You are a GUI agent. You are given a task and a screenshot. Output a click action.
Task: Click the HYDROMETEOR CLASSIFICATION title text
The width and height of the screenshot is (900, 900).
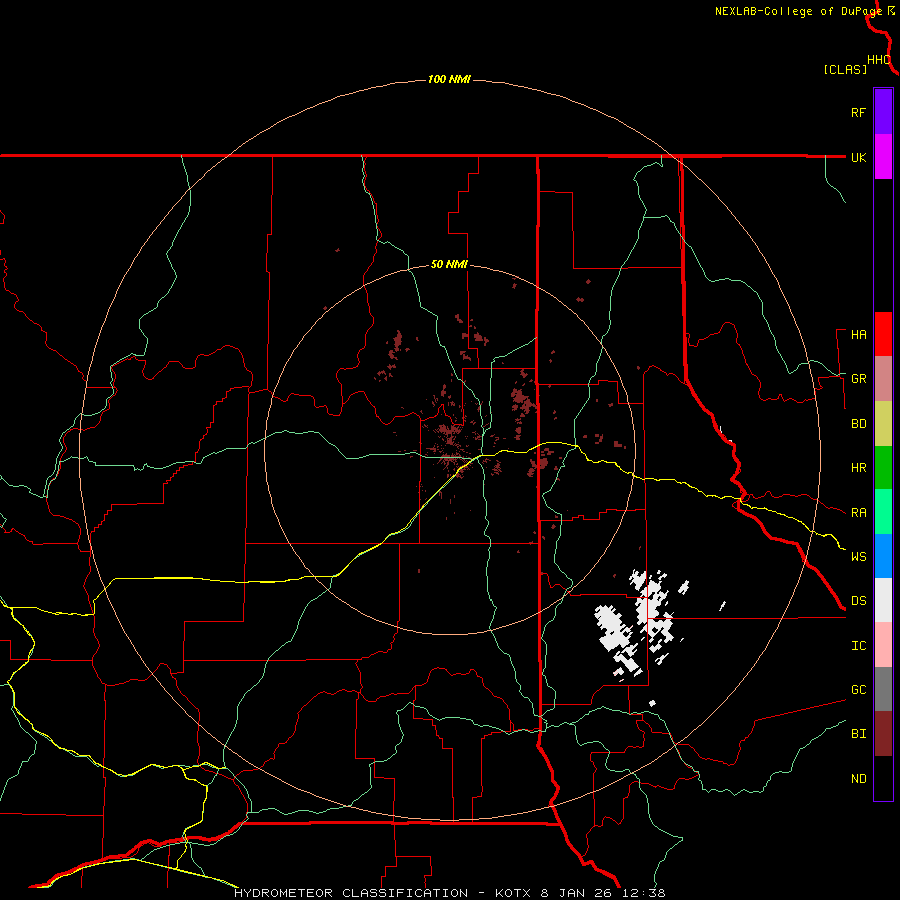[x=351, y=893]
